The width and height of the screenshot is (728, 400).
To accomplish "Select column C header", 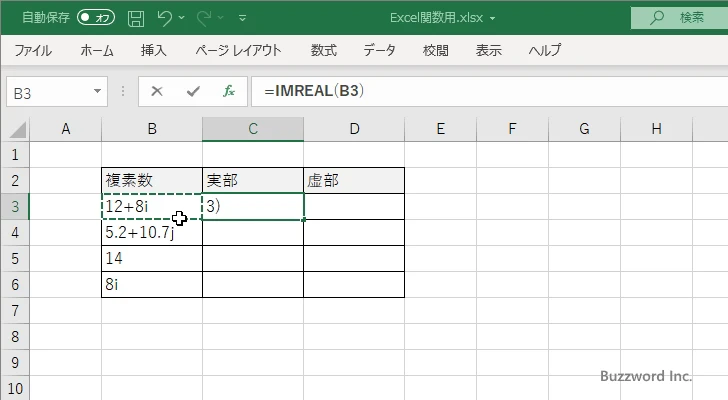I will coord(253,129).
